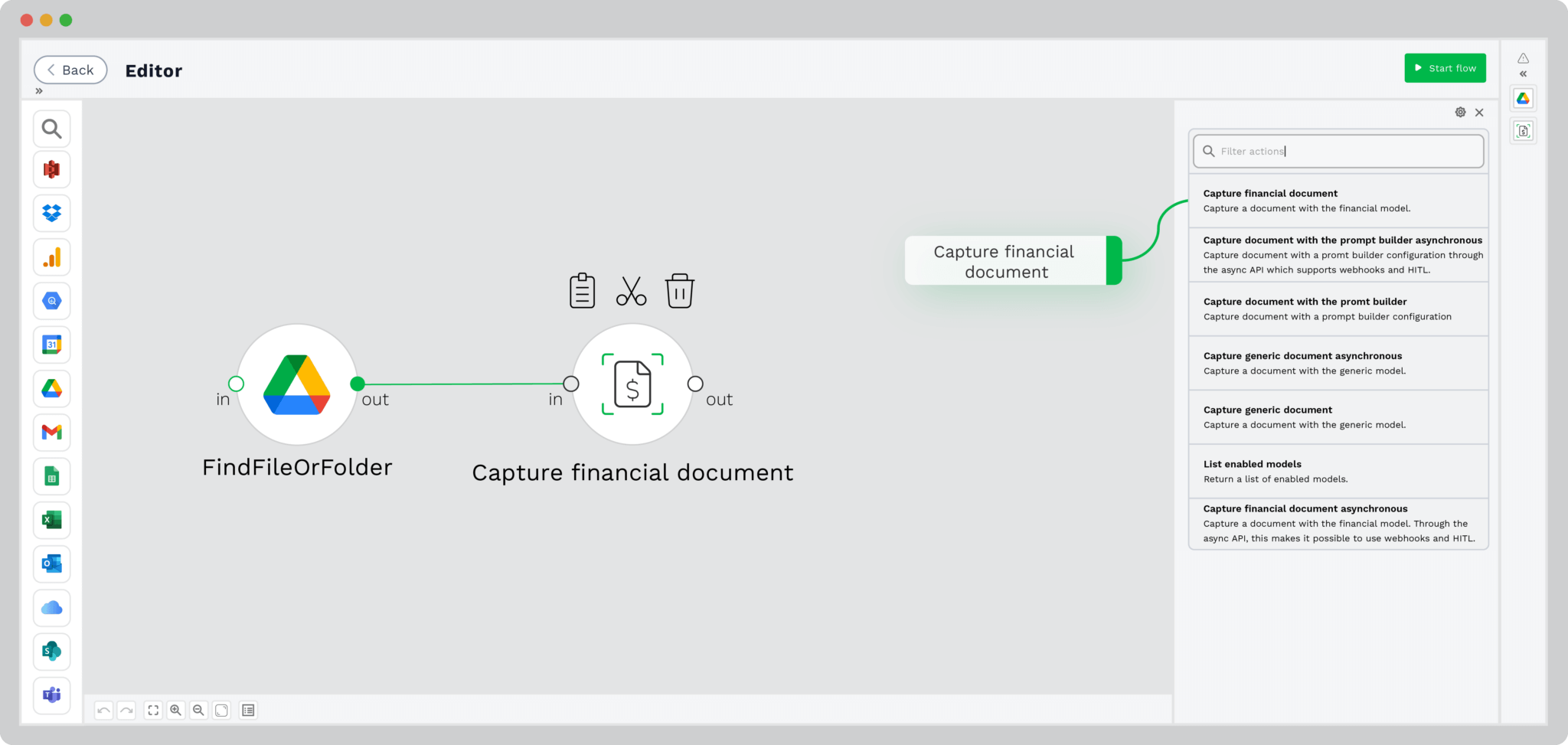This screenshot has width=1568, height=745.
Task: Copy the node using the clipboard icon
Action: (x=582, y=289)
